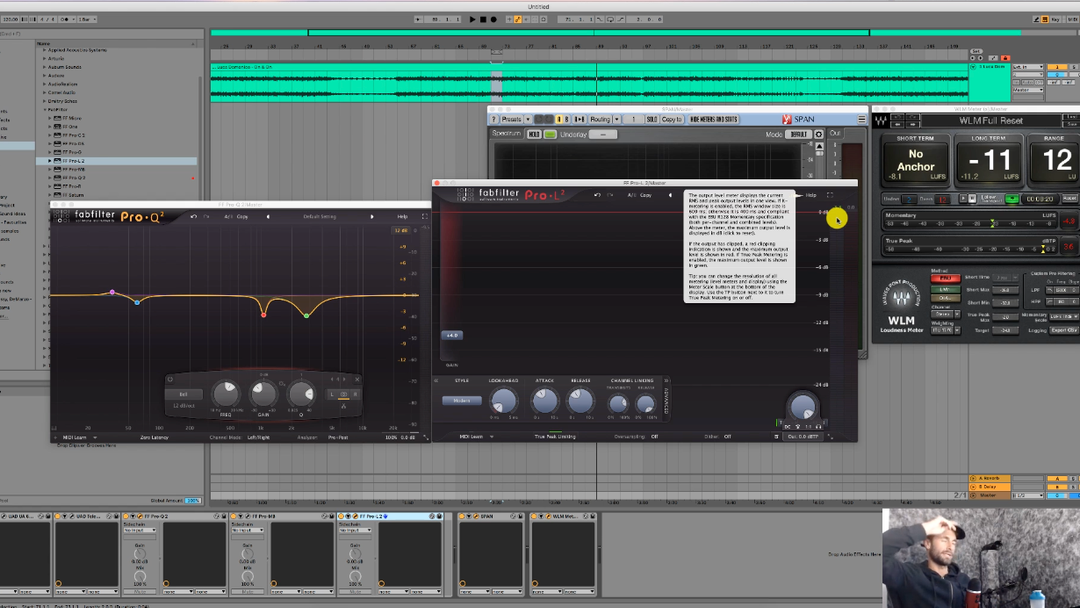
Task: Click the green EQ band node
Action: click(x=306, y=315)
